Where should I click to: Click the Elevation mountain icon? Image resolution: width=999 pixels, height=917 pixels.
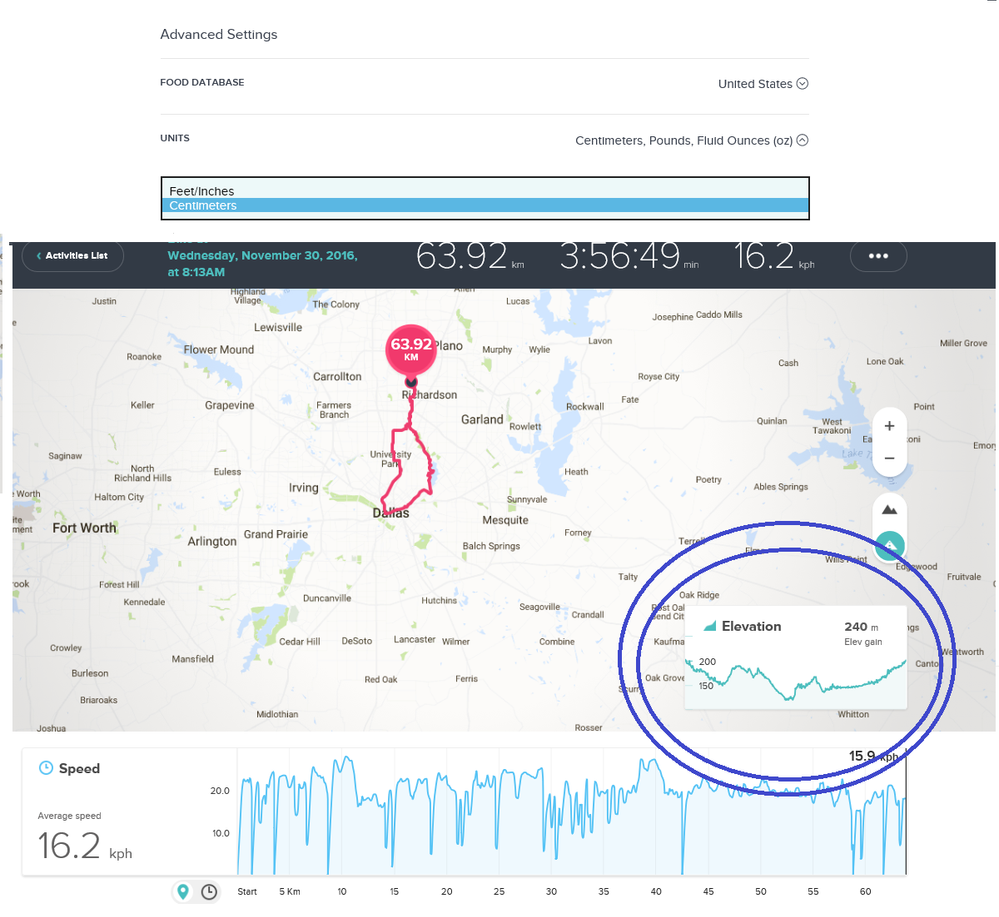(x=710, y=626)
